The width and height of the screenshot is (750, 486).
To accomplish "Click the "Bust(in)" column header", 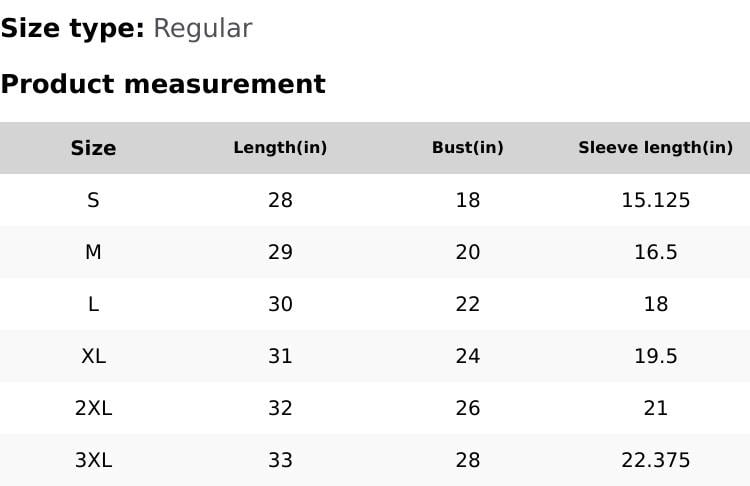I will (467, 148).
